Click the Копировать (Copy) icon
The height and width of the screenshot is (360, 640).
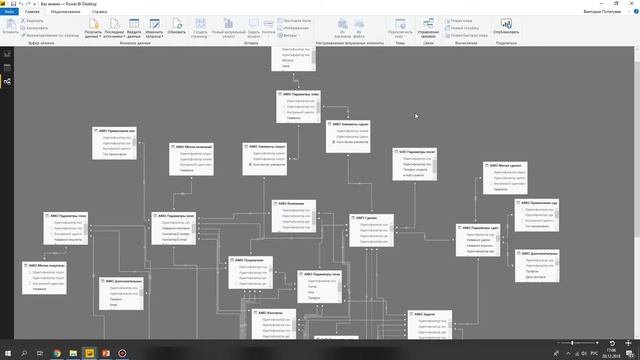[x=23, y=28]
